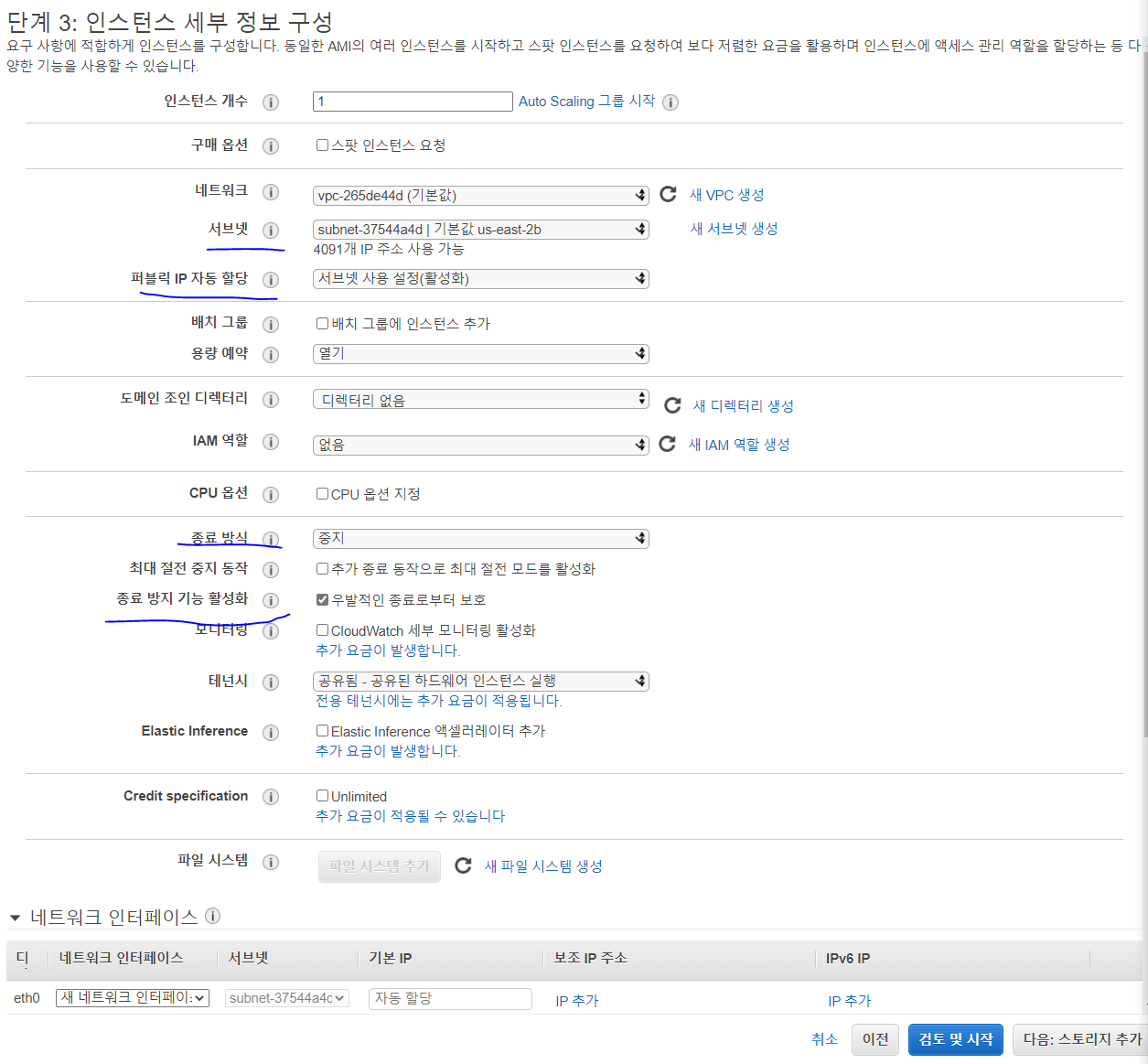Click info icon next to 퍼블릭 IP 자동 할당
1148x1064 pixels.
[271, 280]
